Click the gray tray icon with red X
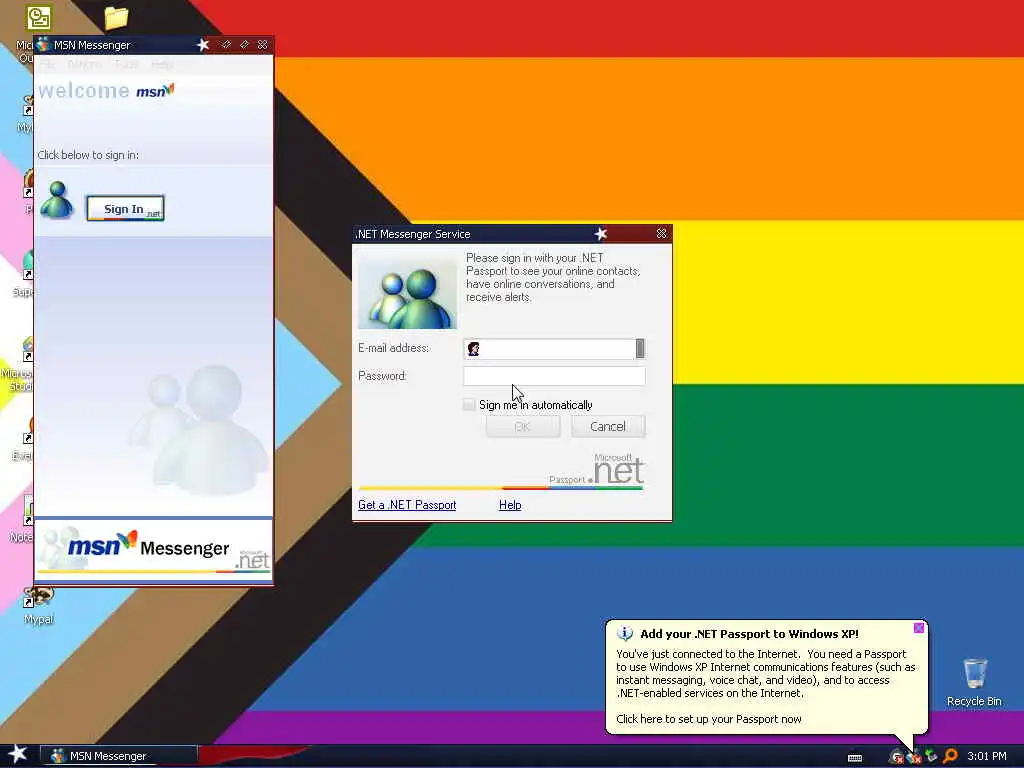1024x768 pixels. [x=897, y=757]
